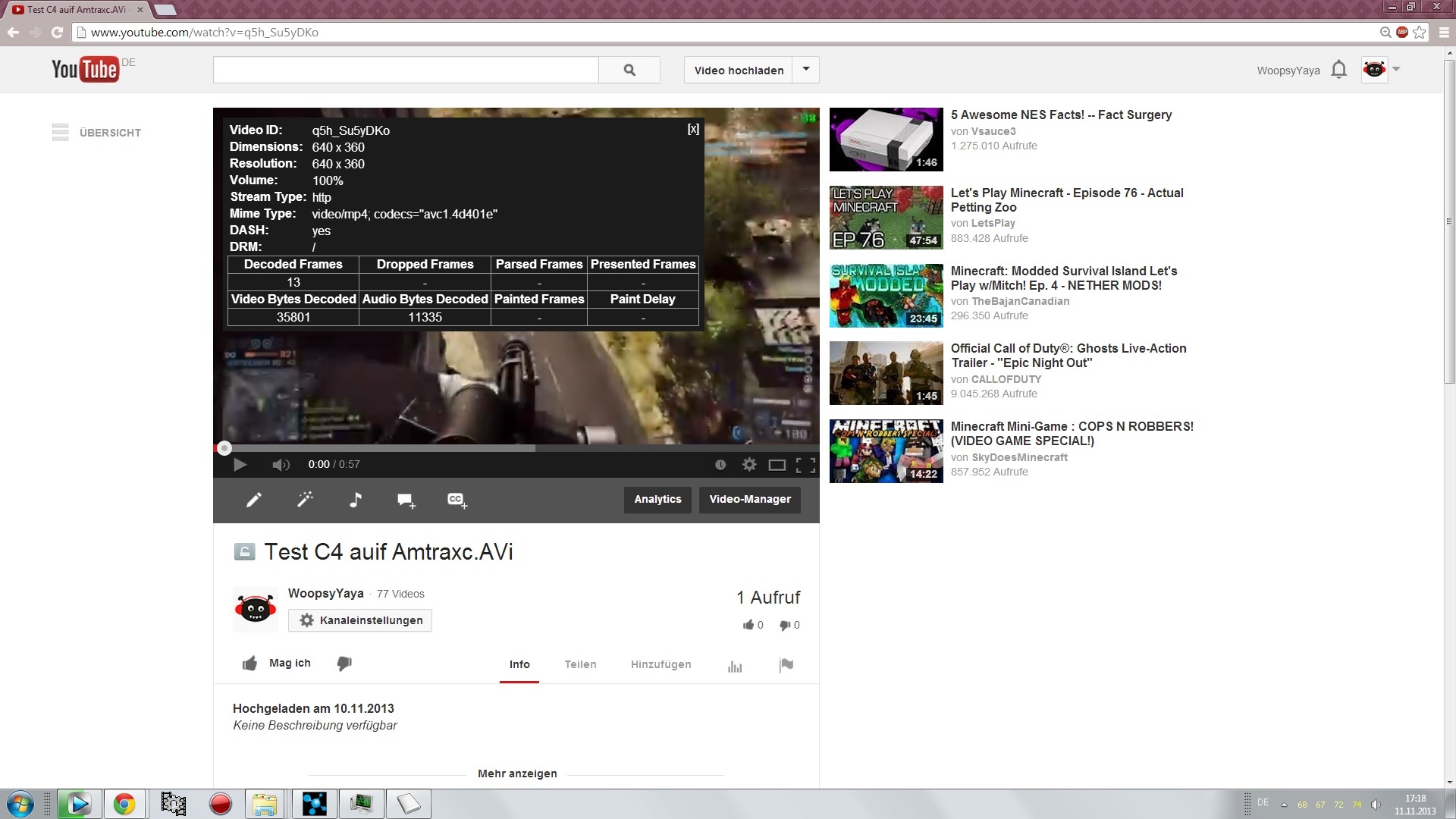This screenshot has height=819, width=1456.
Task: Expand description with Mehr anzeigen
Action: [x=517, y=773]
